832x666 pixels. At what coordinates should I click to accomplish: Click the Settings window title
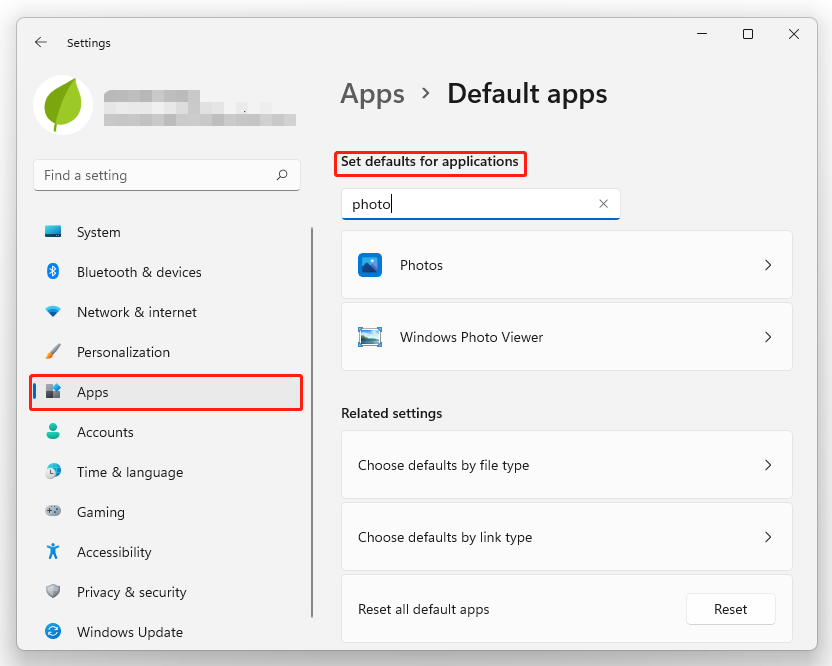(x=89, y=43)
